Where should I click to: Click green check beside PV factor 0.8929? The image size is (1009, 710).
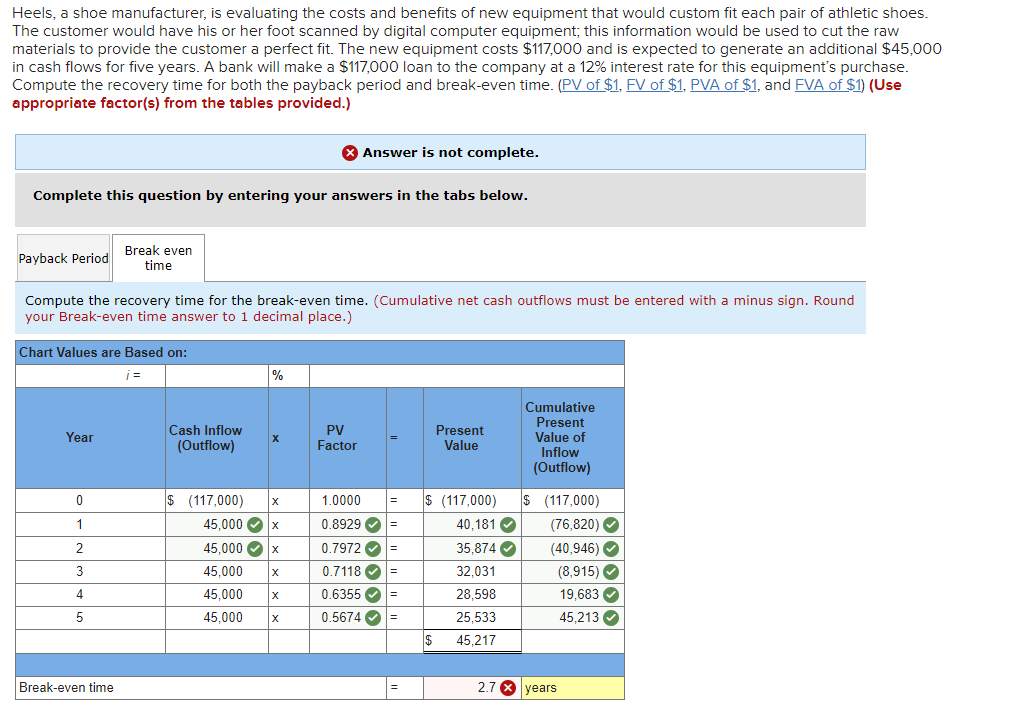tap(373, 525)
